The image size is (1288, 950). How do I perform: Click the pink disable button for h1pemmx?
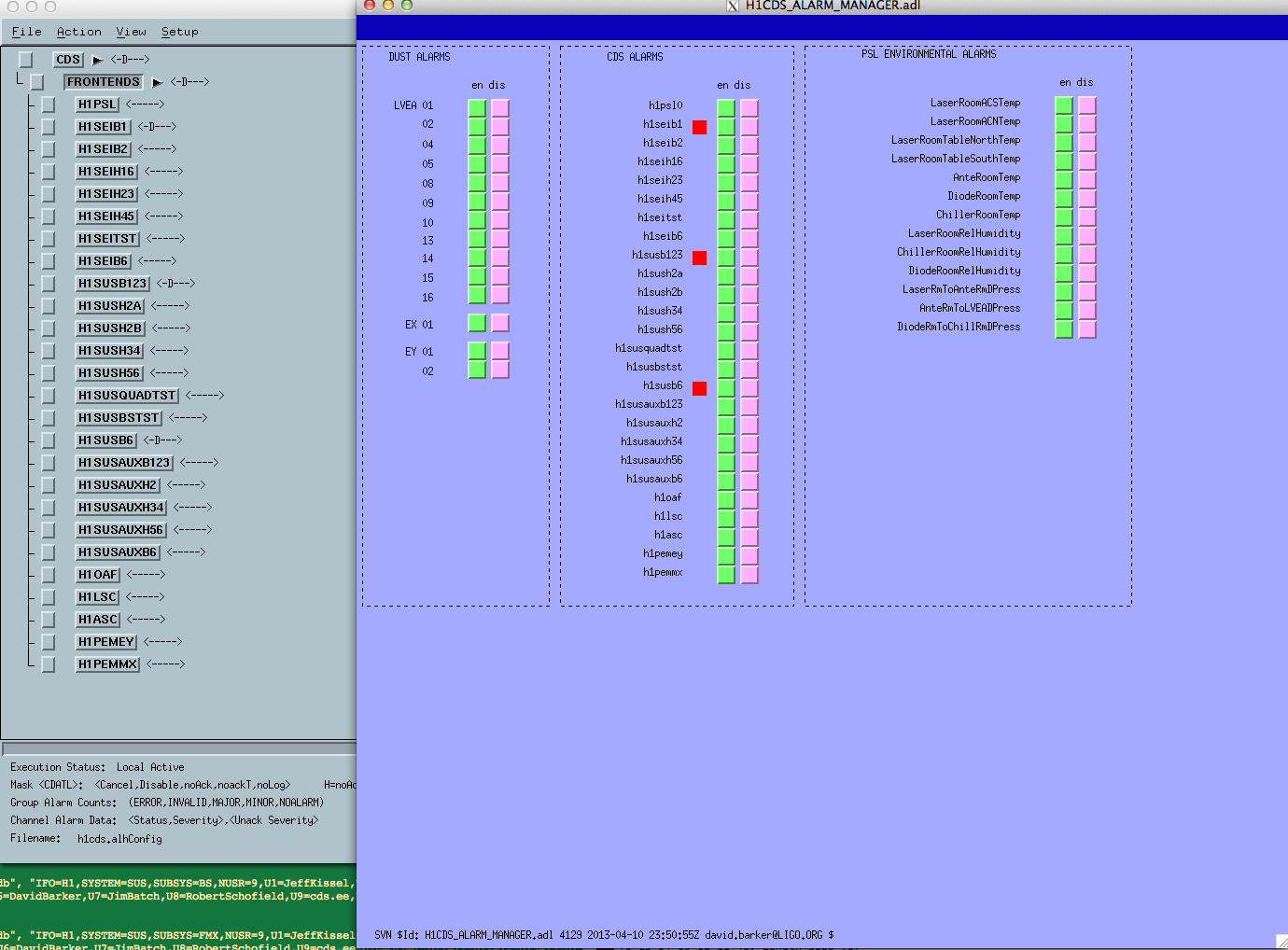click(x=749, y=574)
